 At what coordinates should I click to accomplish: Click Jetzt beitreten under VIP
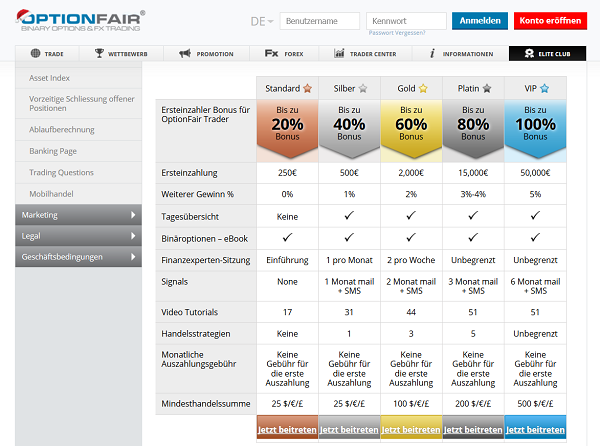[535, 430]
